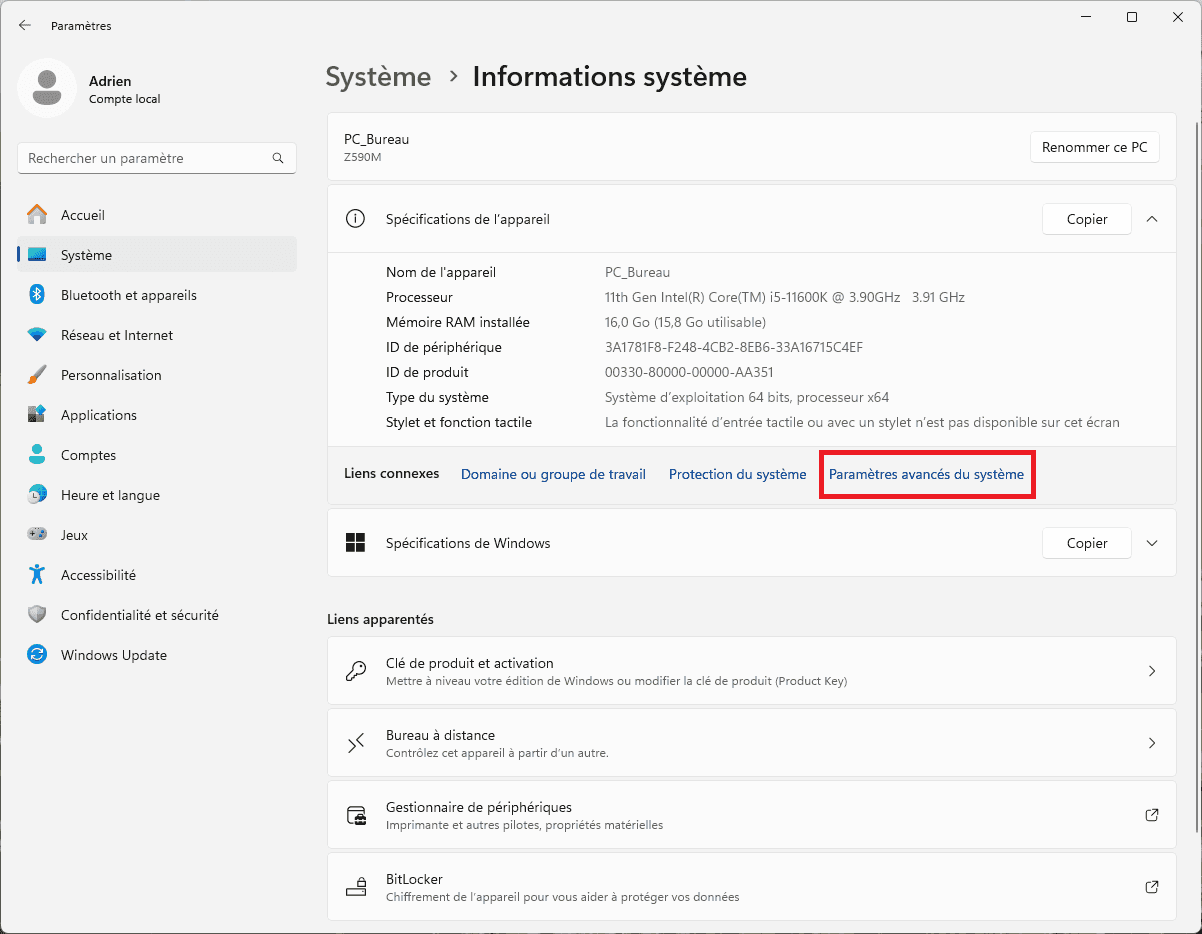Click the search magnifier icon
Screen dimensions: 1202x934
pos(278,158)
